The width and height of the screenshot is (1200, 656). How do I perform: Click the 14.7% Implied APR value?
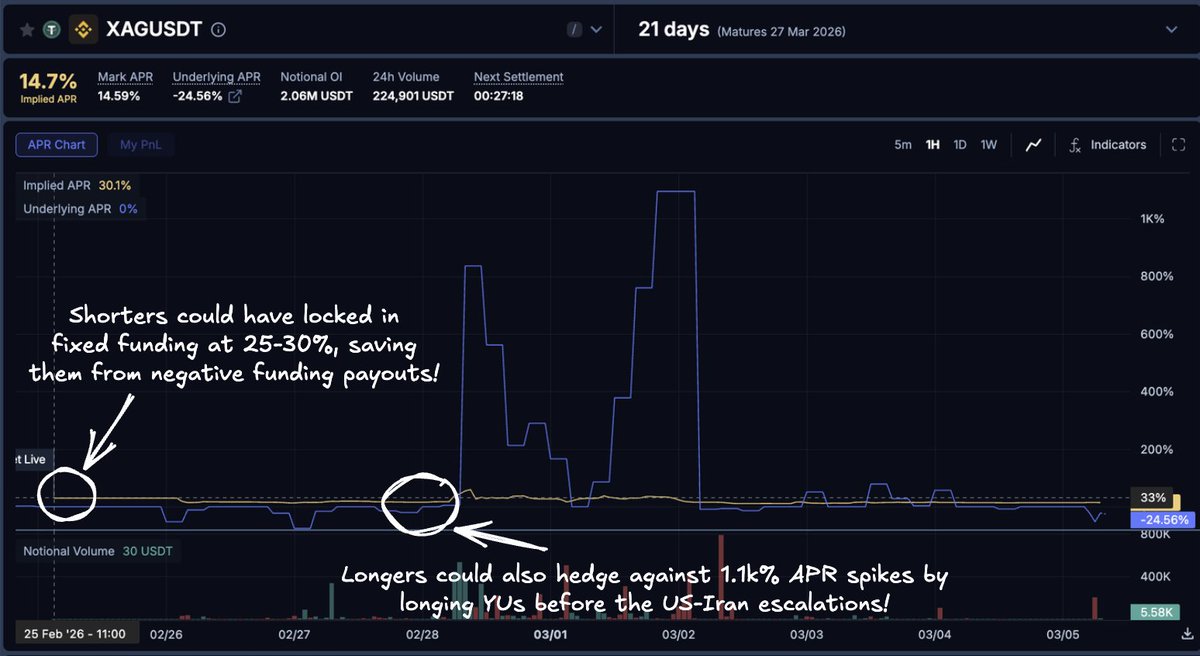coord(48,81)
